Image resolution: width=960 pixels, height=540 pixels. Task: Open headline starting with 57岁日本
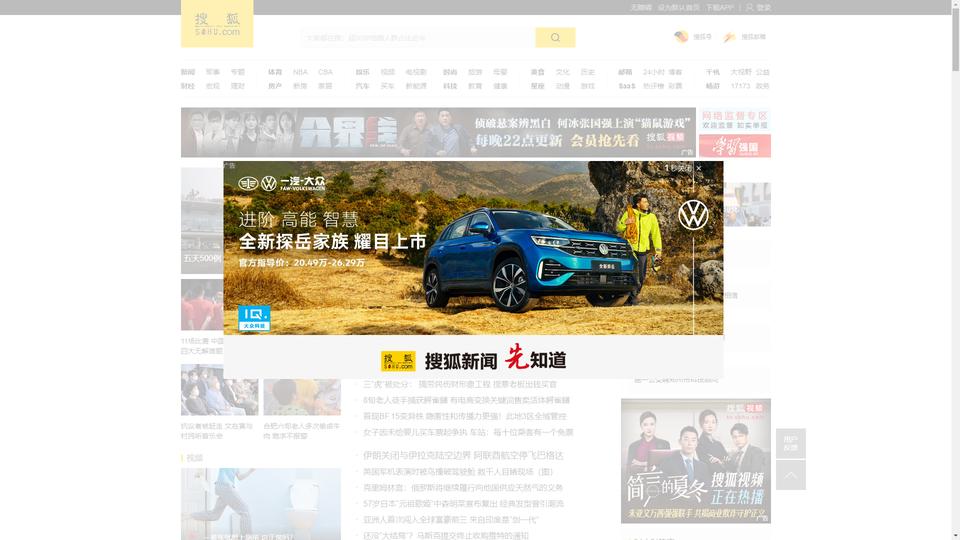click(x=463, y=503)
